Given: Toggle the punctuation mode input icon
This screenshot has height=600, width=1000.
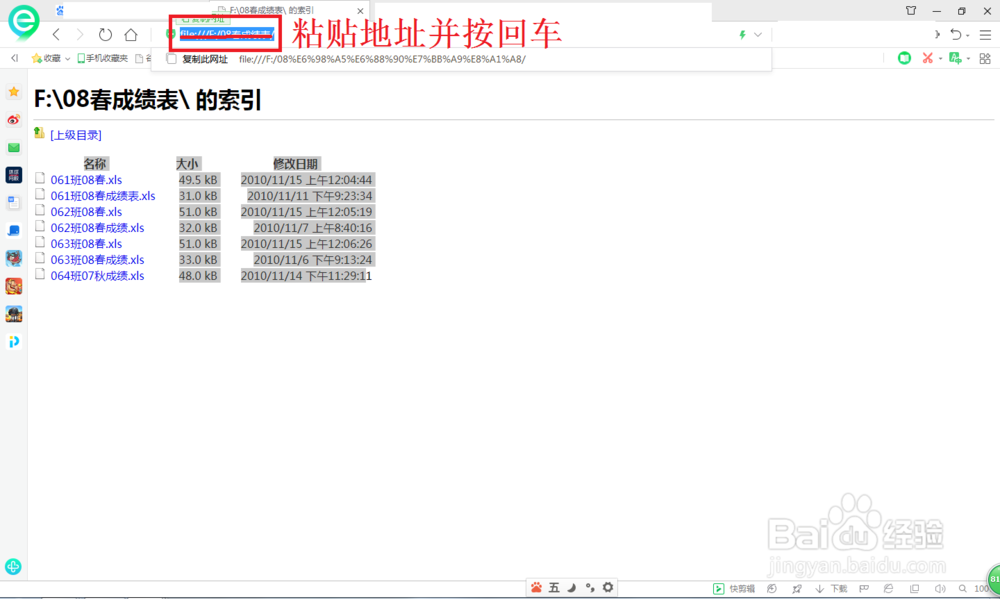Looking at the screenshot, I should coord(590,587).
